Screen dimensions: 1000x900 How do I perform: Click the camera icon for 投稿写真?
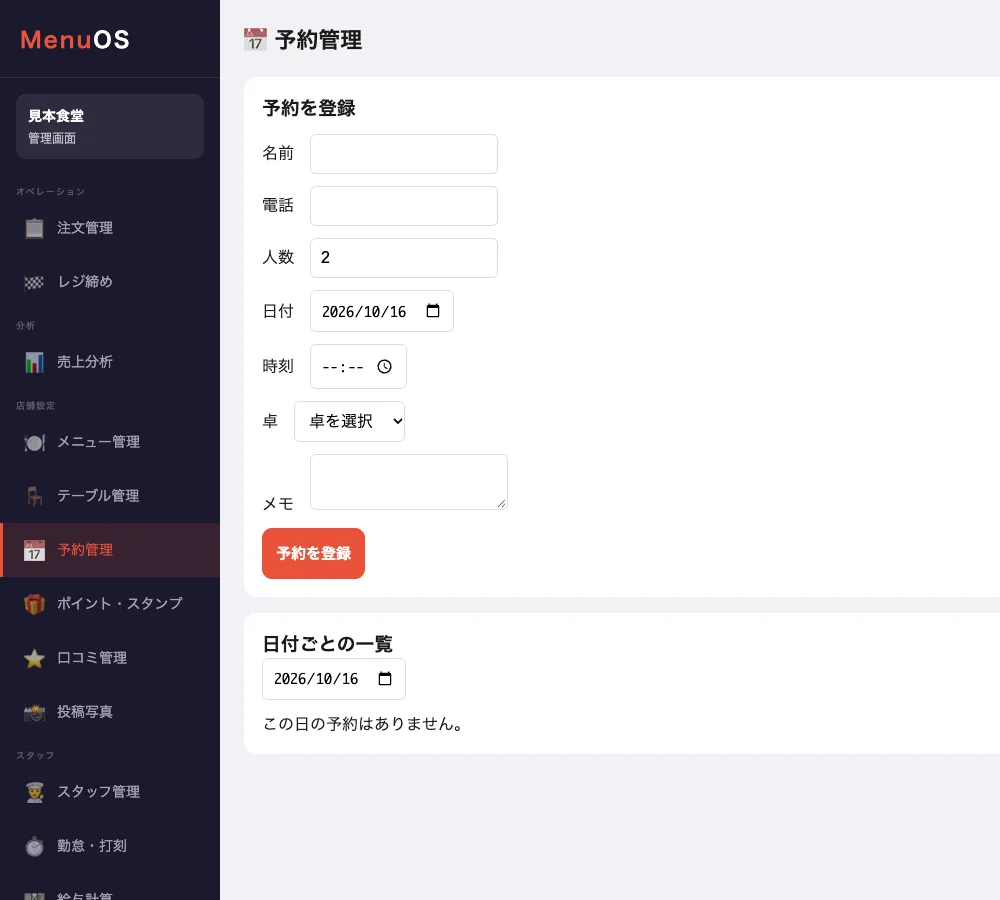click(x=34, y=712)
